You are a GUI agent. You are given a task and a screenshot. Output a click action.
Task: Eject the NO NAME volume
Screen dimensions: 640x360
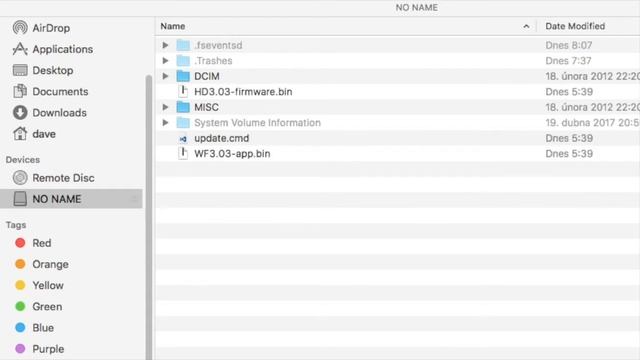pyautogui.click(x=134, y=199)
